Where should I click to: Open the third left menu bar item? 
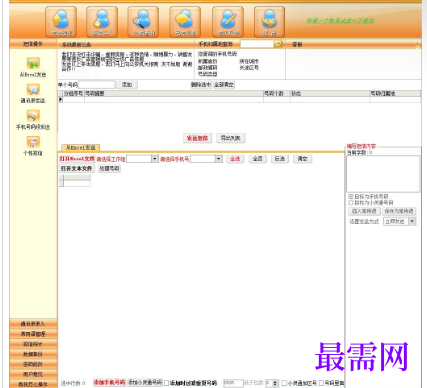click(33, 344)
